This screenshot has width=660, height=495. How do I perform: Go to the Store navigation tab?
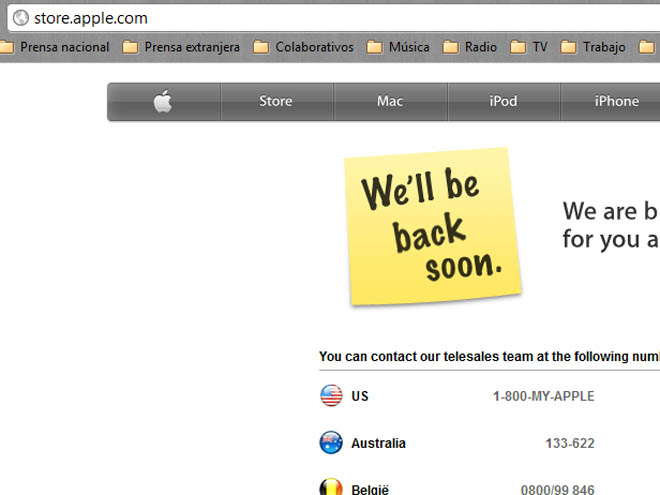[276, 101]
